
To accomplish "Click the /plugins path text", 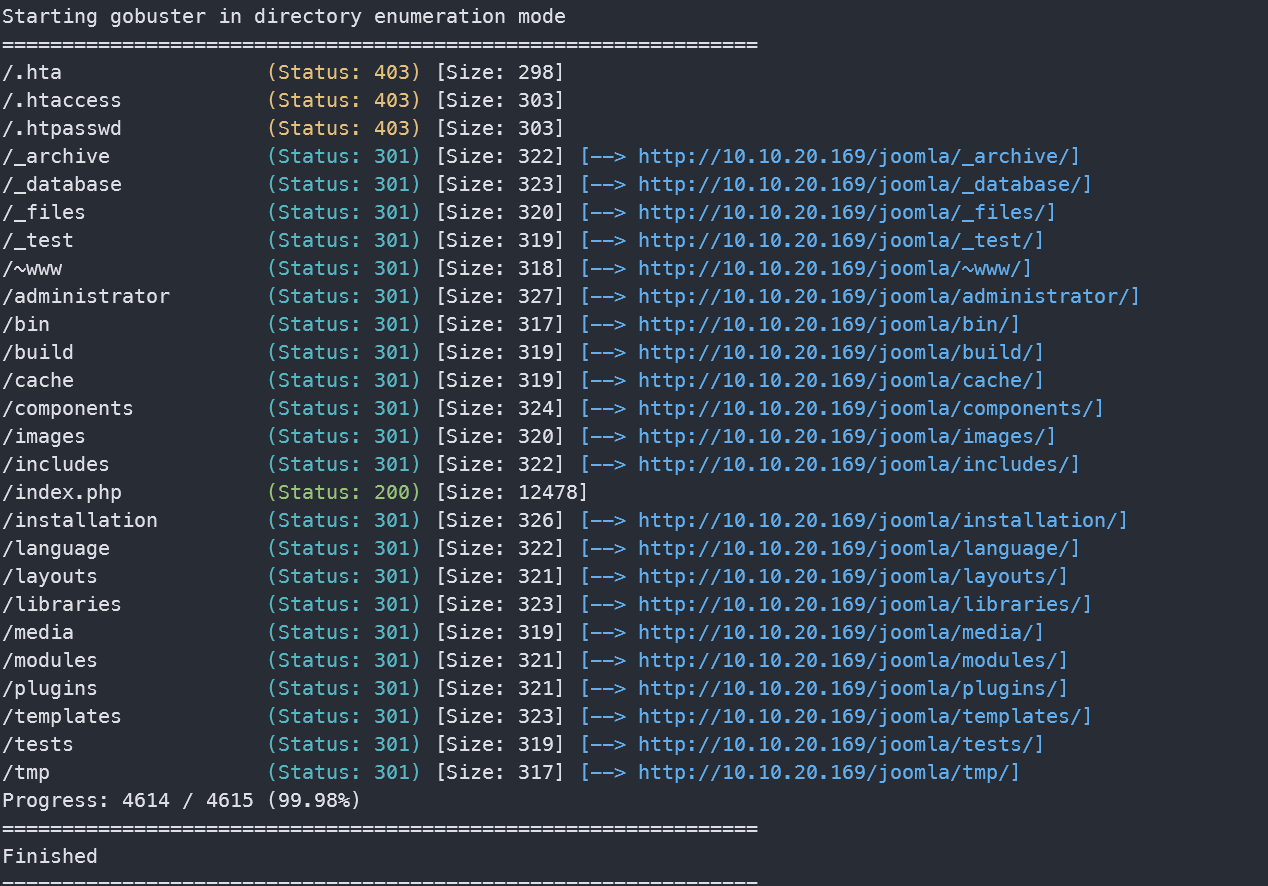I will [x=50, y=688].
